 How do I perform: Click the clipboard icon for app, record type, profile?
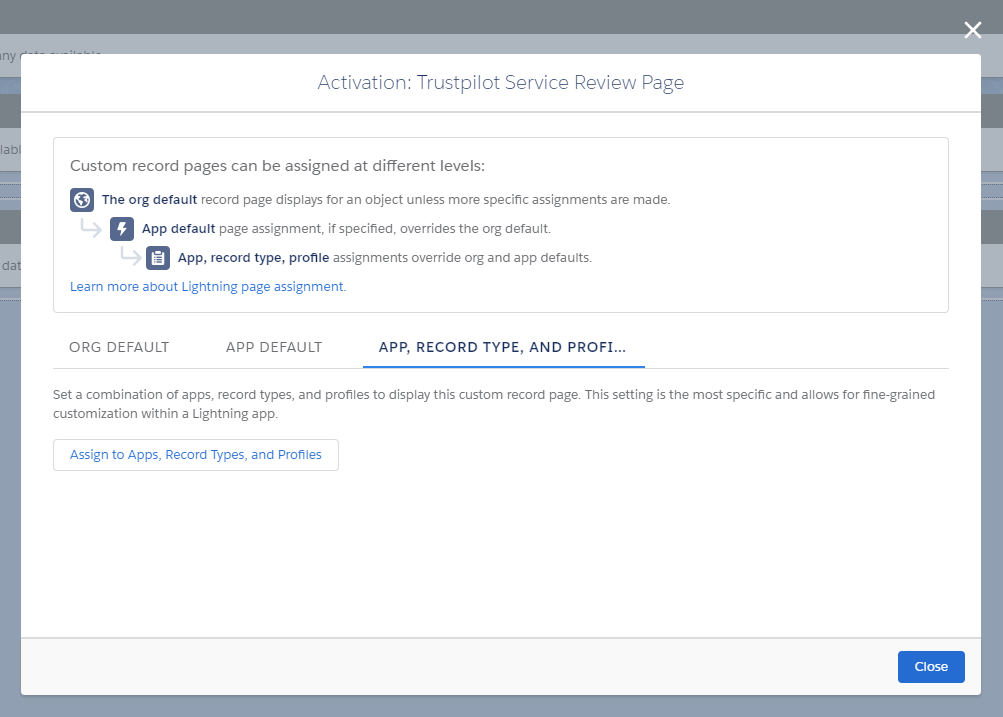pyautogui.click(x=158, y=257)
